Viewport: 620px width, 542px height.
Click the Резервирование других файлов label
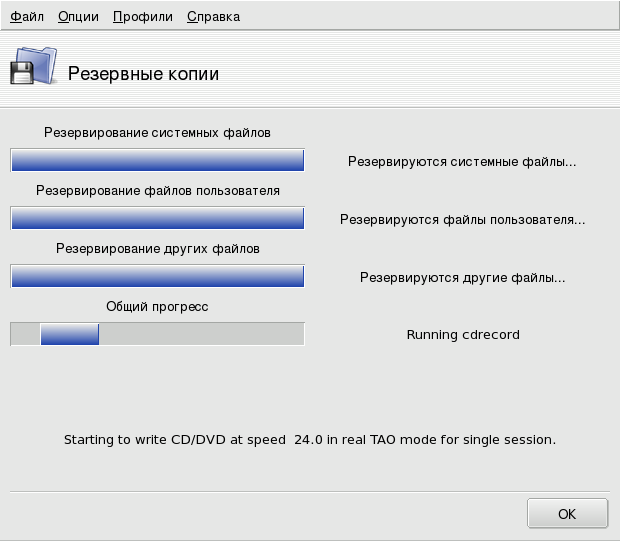[157, 248]
